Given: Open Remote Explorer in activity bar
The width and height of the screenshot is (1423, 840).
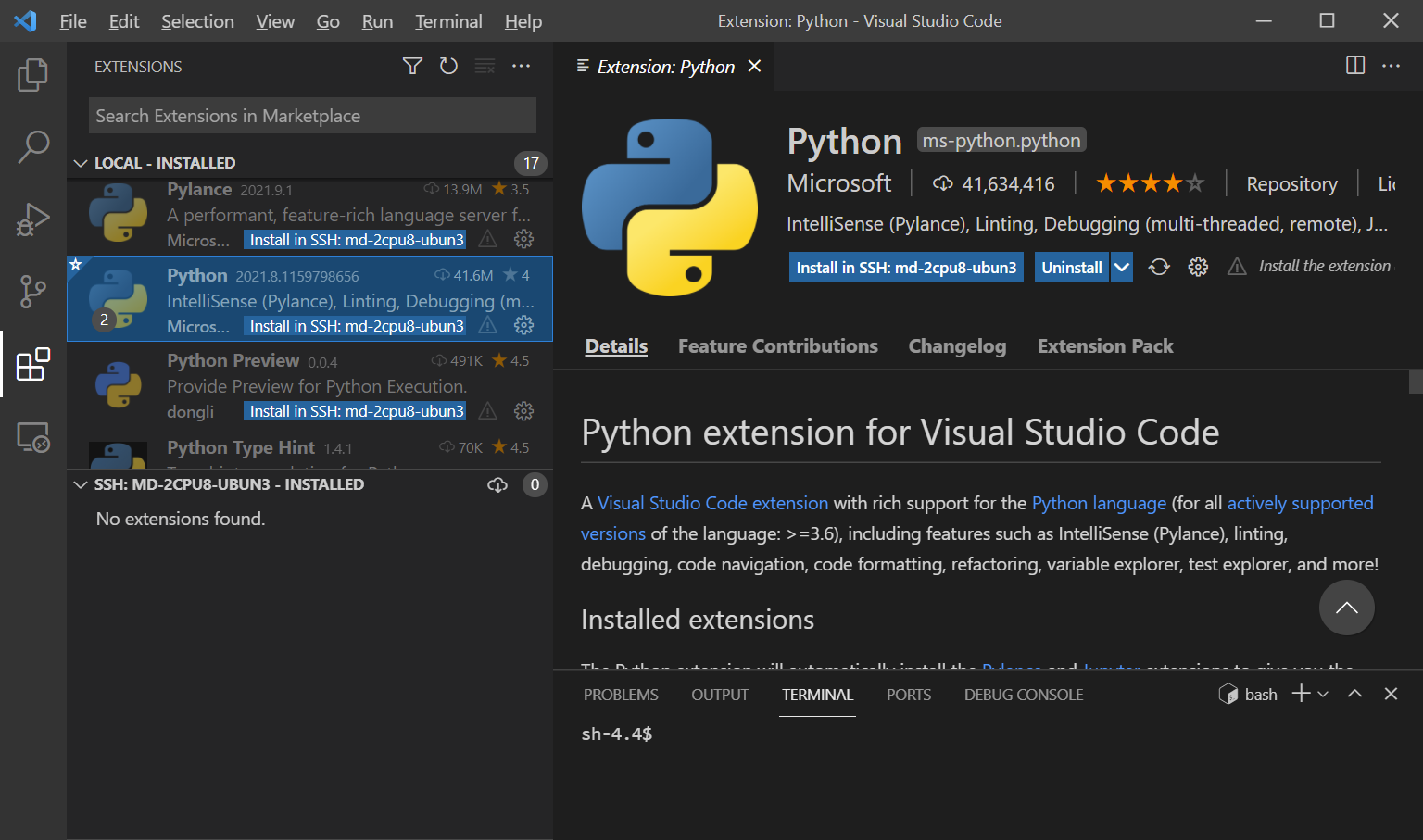Looking at the screenshot, I should click(33, 436).
